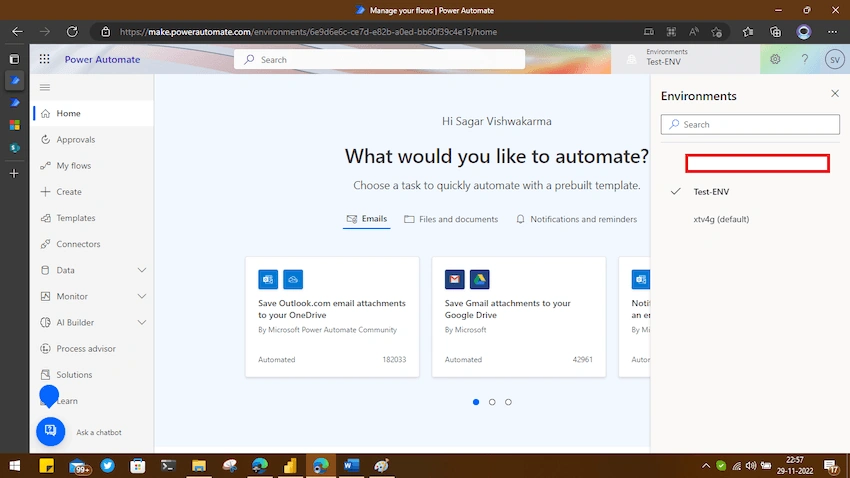The height and width of the screenshot is (478, 850).
Task: Open the SV account avatar
Action: tap(835, 59)
